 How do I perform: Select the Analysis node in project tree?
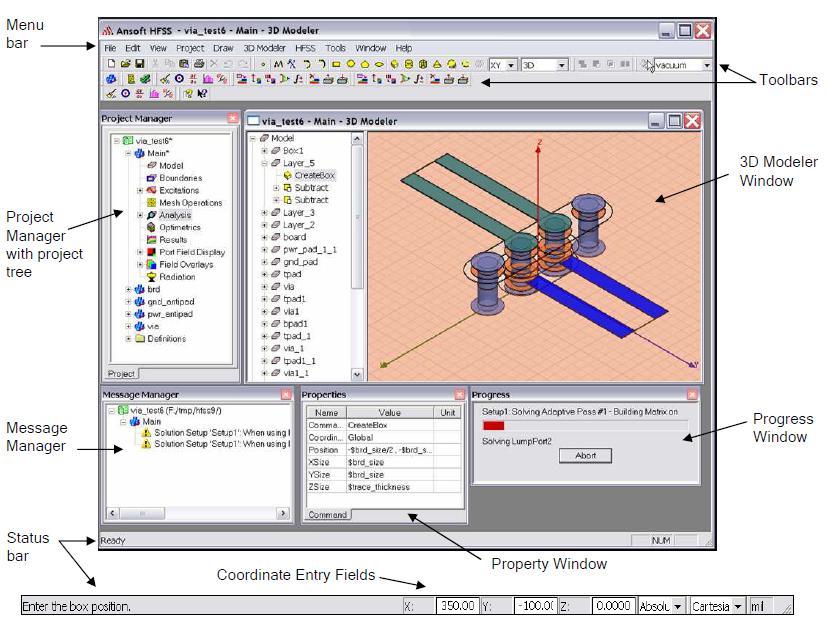click(175, 215)
